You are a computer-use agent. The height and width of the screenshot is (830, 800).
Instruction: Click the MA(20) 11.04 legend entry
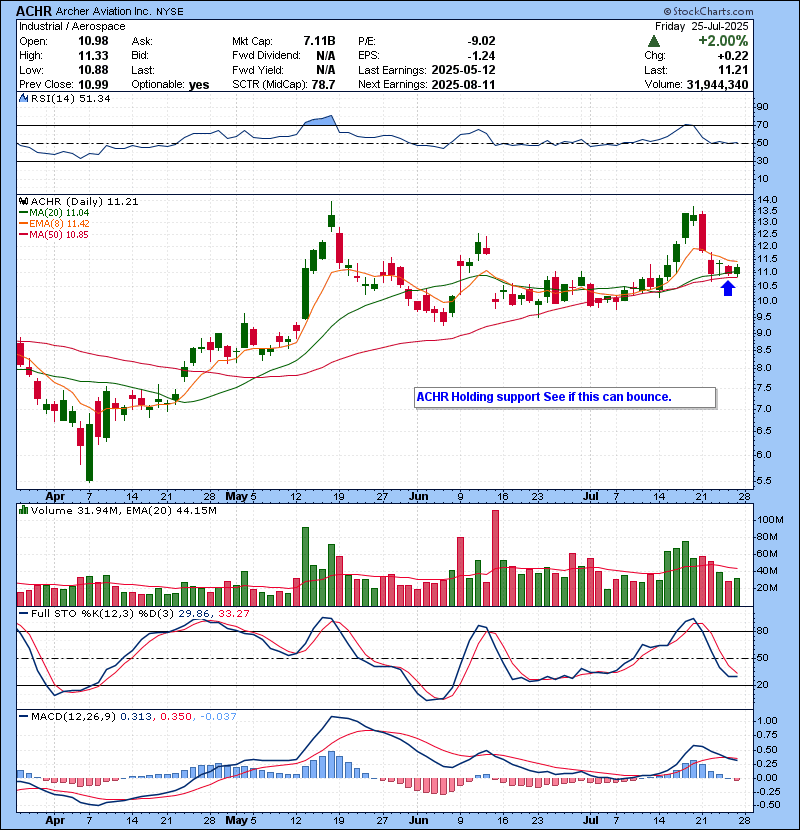pyautogui.click(x=54, y=213)
